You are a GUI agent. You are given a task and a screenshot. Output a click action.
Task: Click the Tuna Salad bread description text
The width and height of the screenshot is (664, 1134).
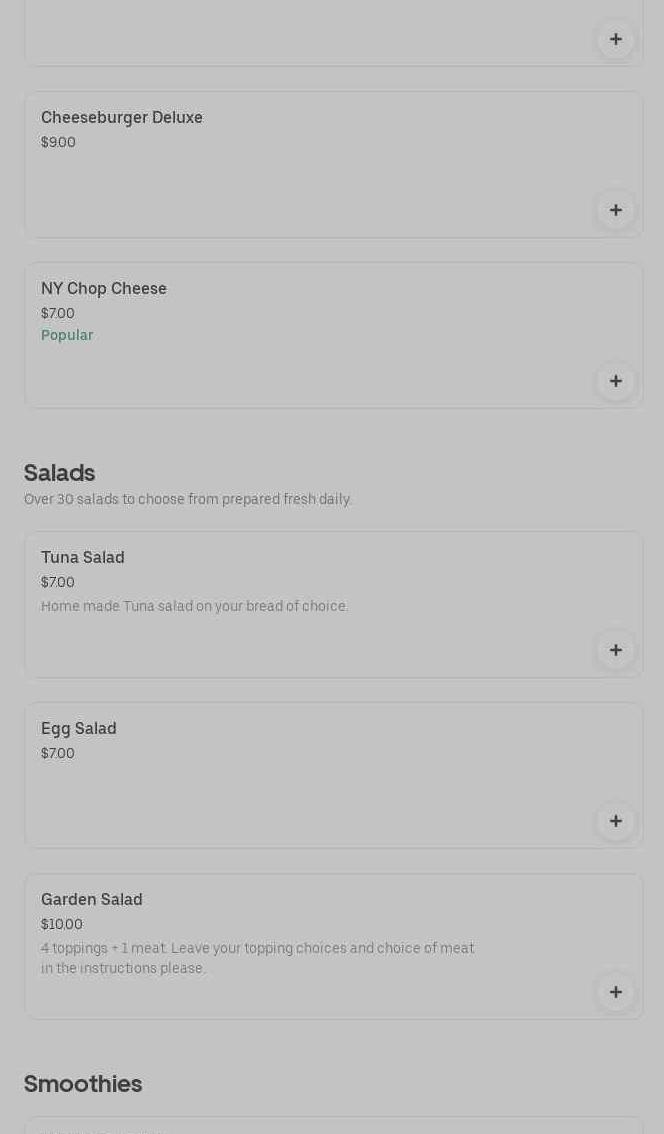click(x=195, y=607)
